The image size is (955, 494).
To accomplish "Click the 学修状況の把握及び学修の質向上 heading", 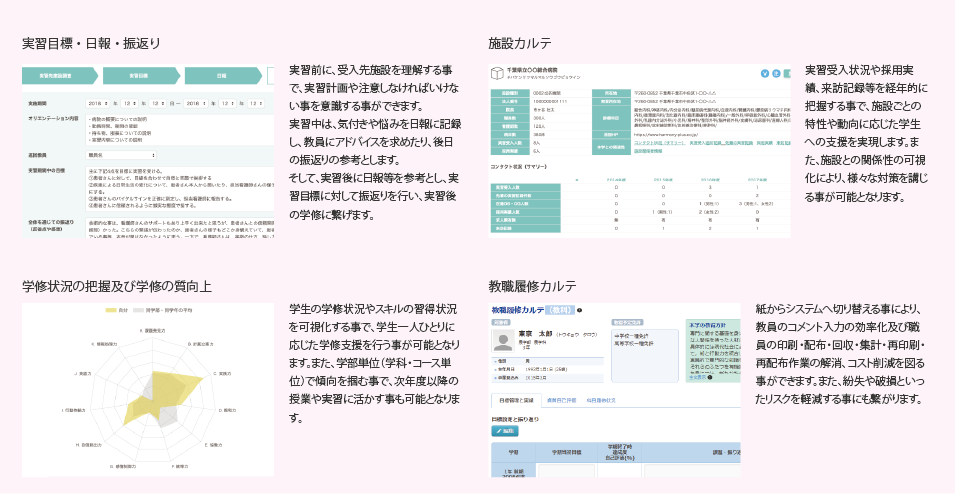I will click(117, 286).
